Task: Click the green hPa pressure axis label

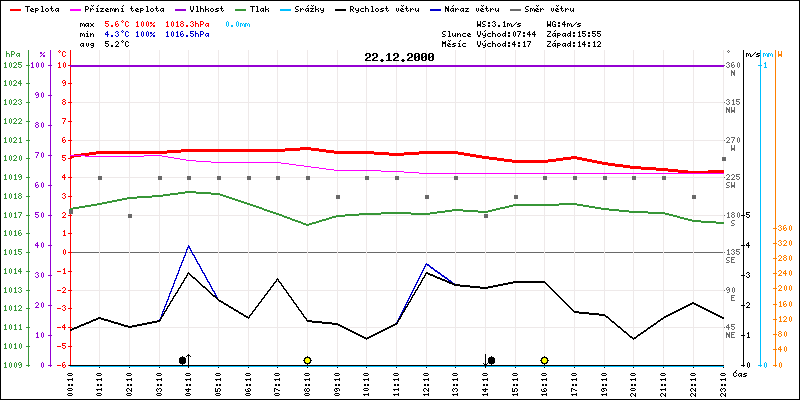Action: 11,53
